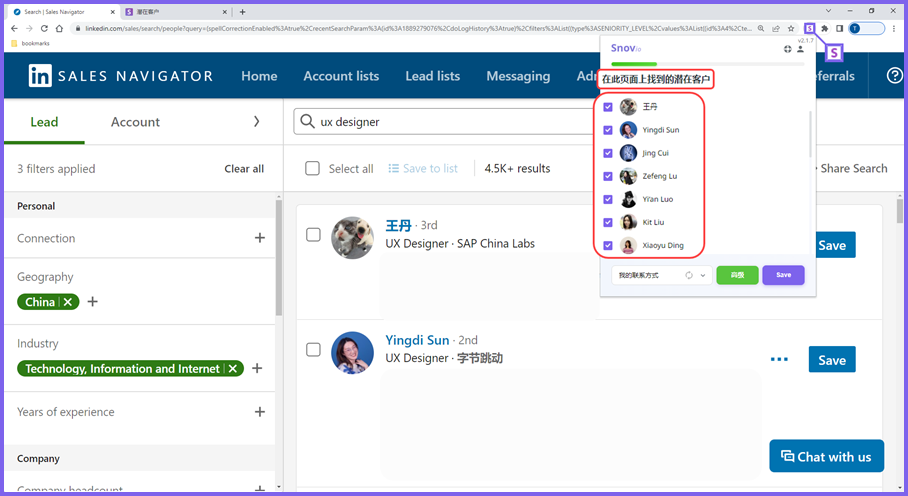Image resolution: width=908 pixels, height=496 pixels.
Task: Select the checkbox for Yingdi Sun result
Action: coord(313,350)
